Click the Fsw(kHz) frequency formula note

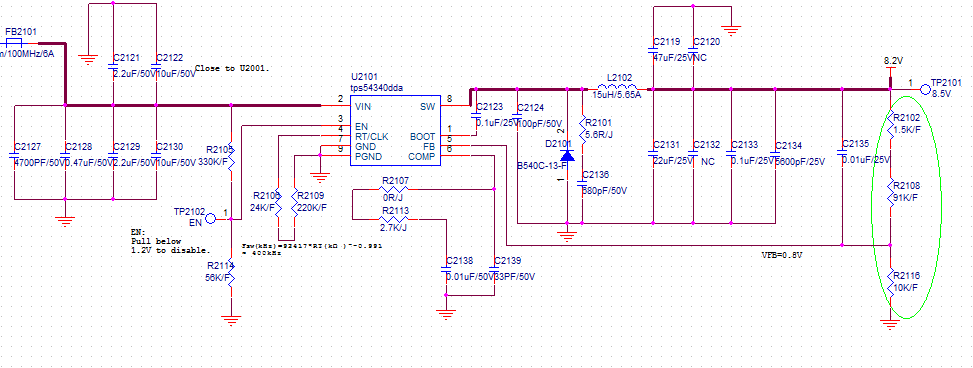tap(312, 249)
